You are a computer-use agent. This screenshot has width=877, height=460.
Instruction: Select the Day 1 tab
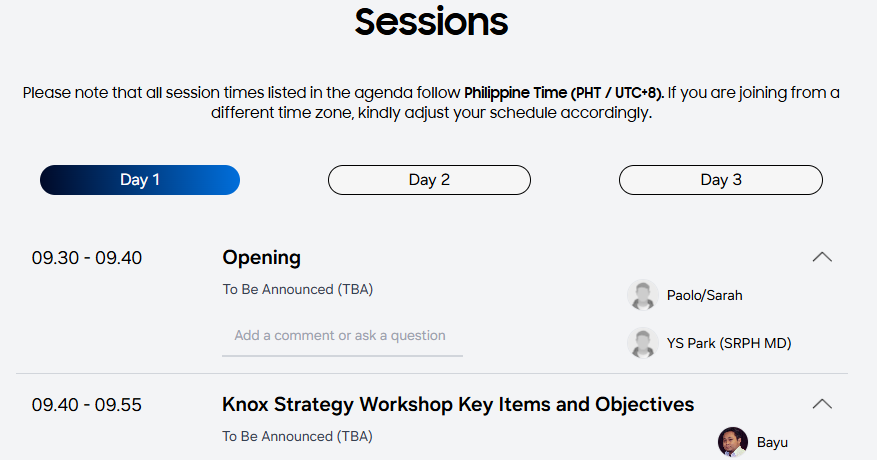[x=140, y=180]
